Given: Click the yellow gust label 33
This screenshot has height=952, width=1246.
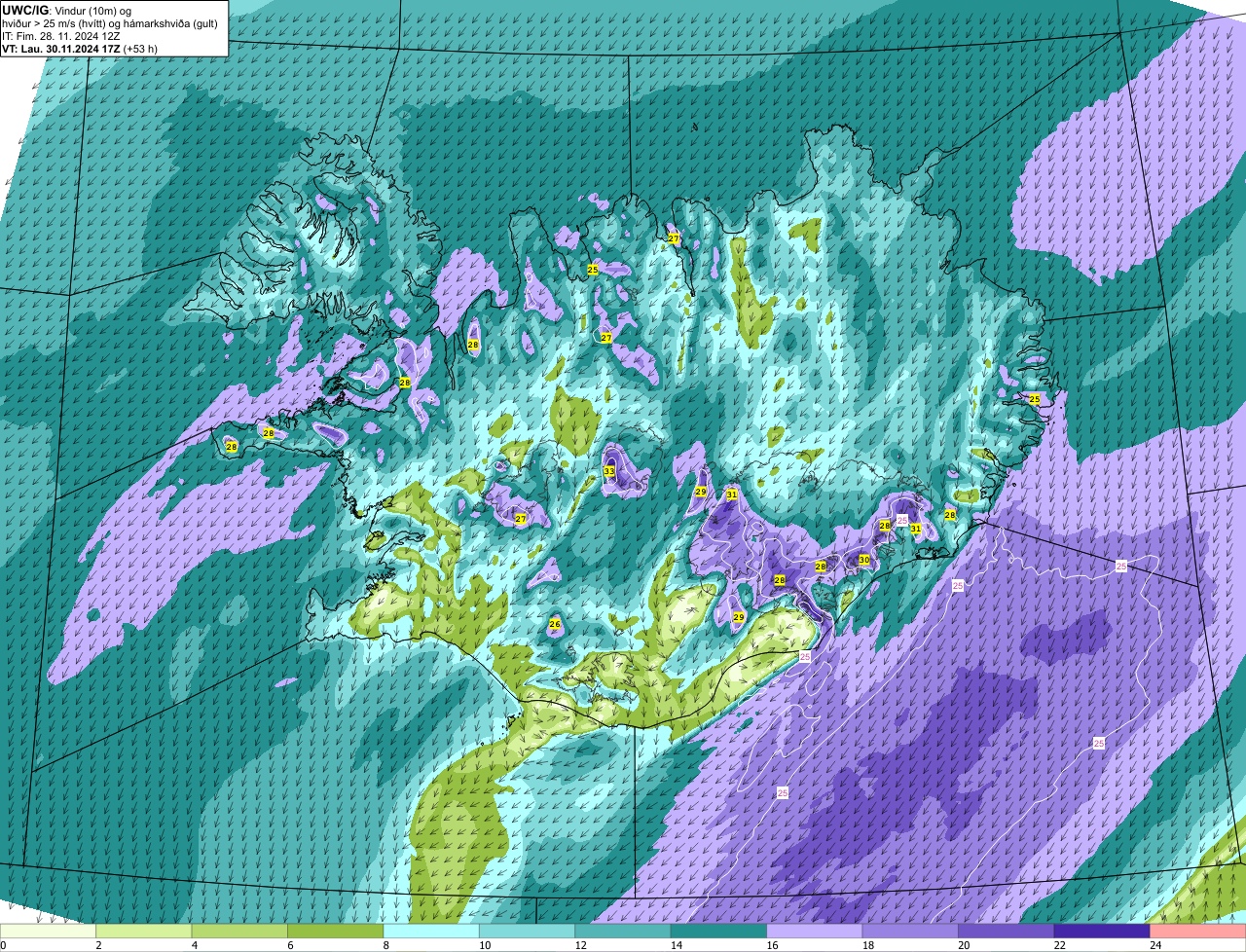Looking at the screenshot, I should (609, 471).
